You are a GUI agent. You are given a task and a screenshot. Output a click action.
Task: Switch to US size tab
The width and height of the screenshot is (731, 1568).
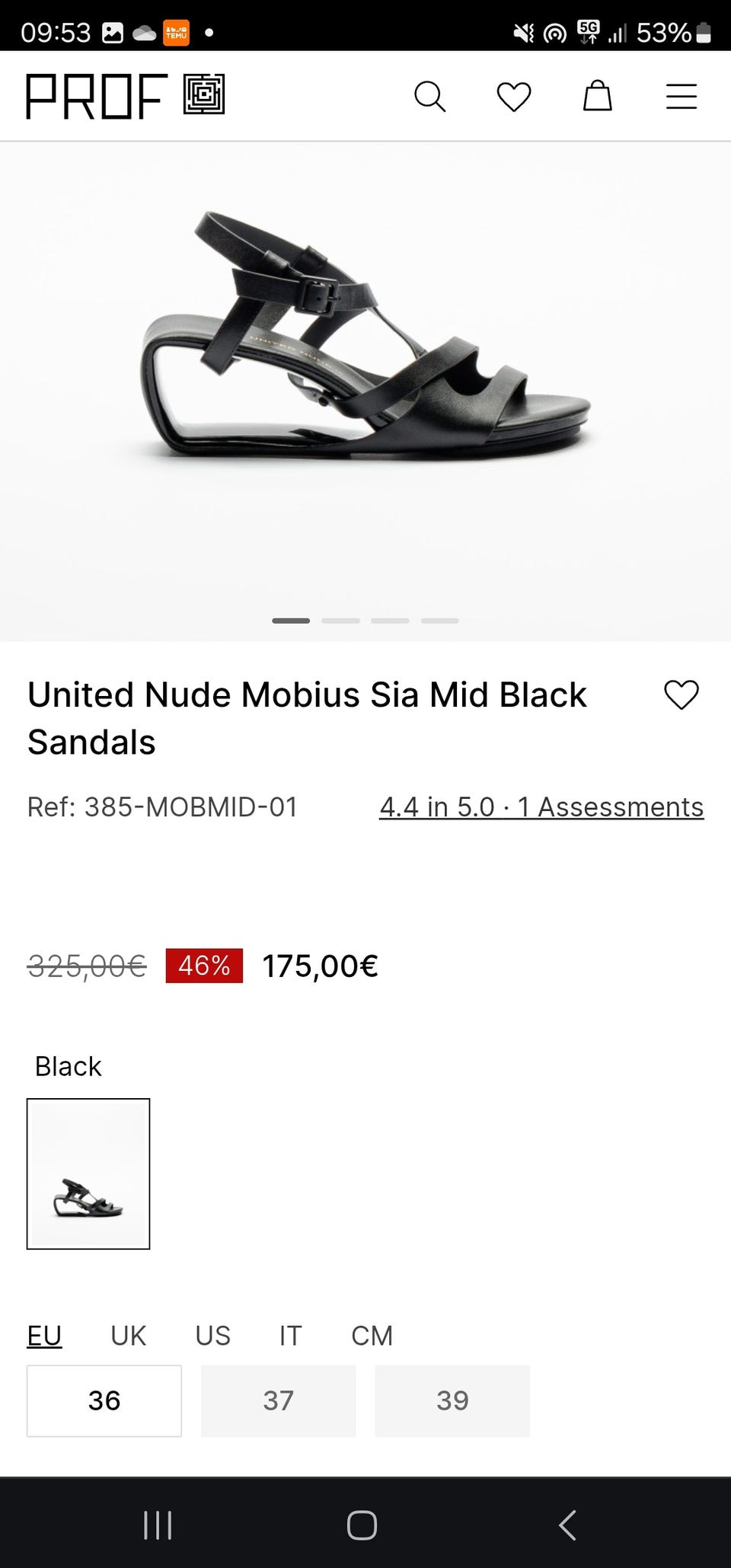point(212,1335)
